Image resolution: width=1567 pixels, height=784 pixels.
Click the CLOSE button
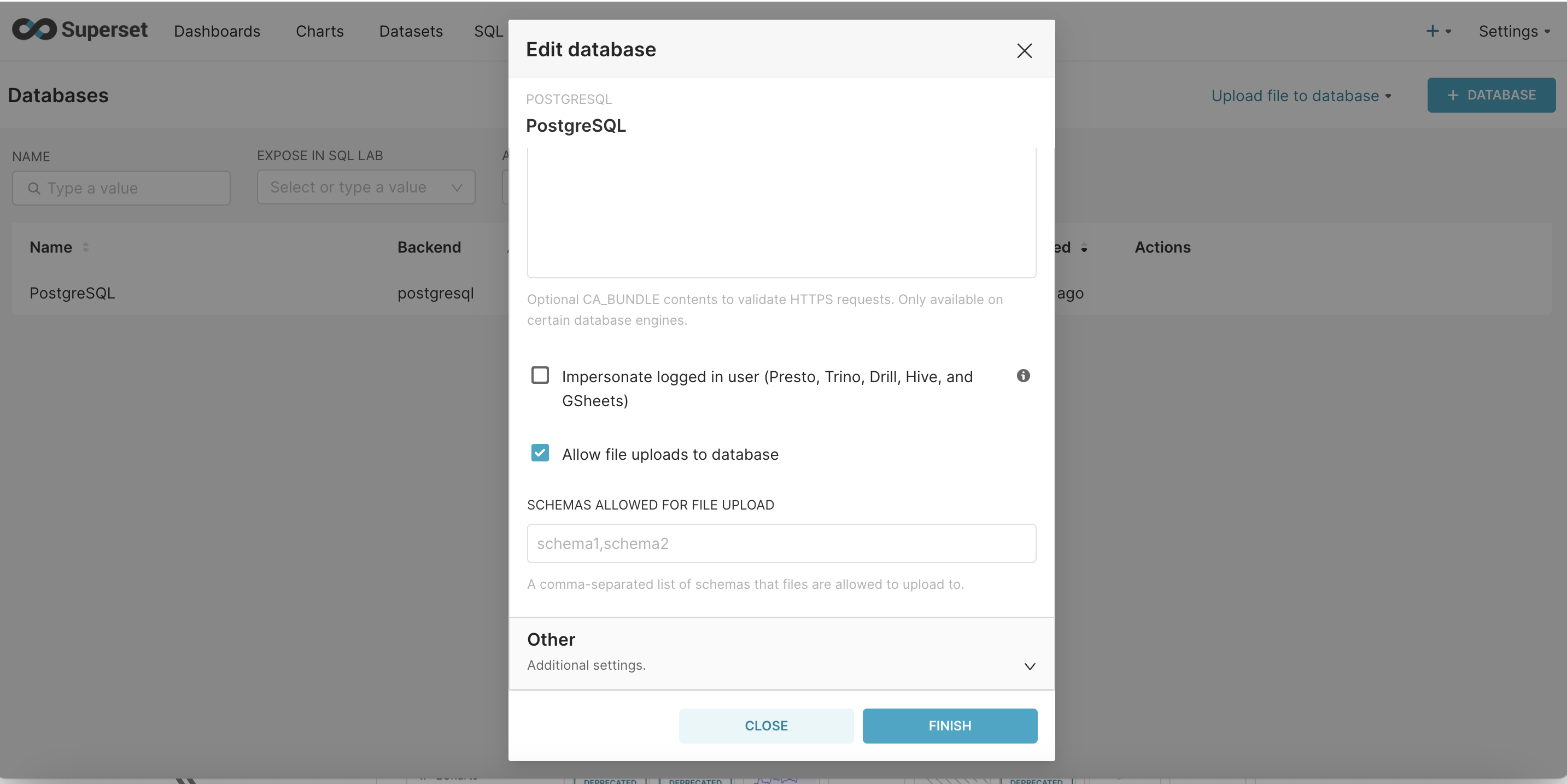tap(766, 726)
